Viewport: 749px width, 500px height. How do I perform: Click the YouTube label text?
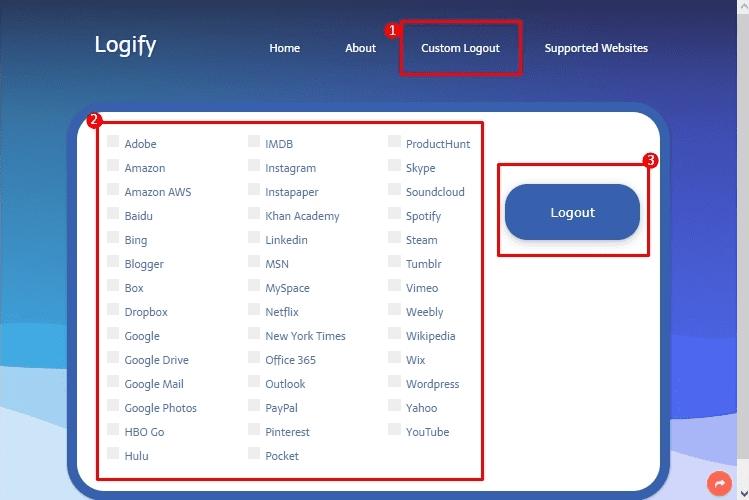tap(428, 432)
